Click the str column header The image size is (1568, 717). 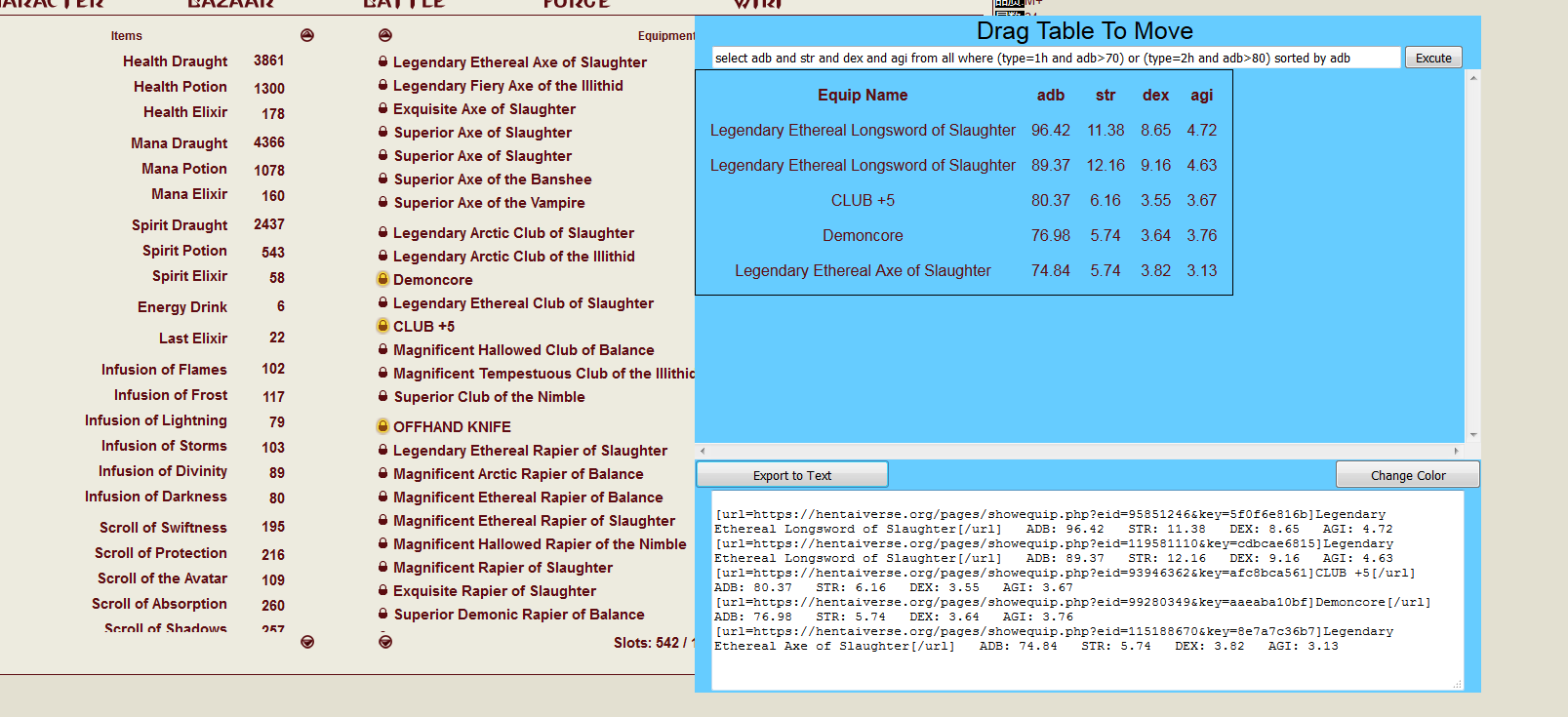pyautogui.click(x=1106, y=95)
